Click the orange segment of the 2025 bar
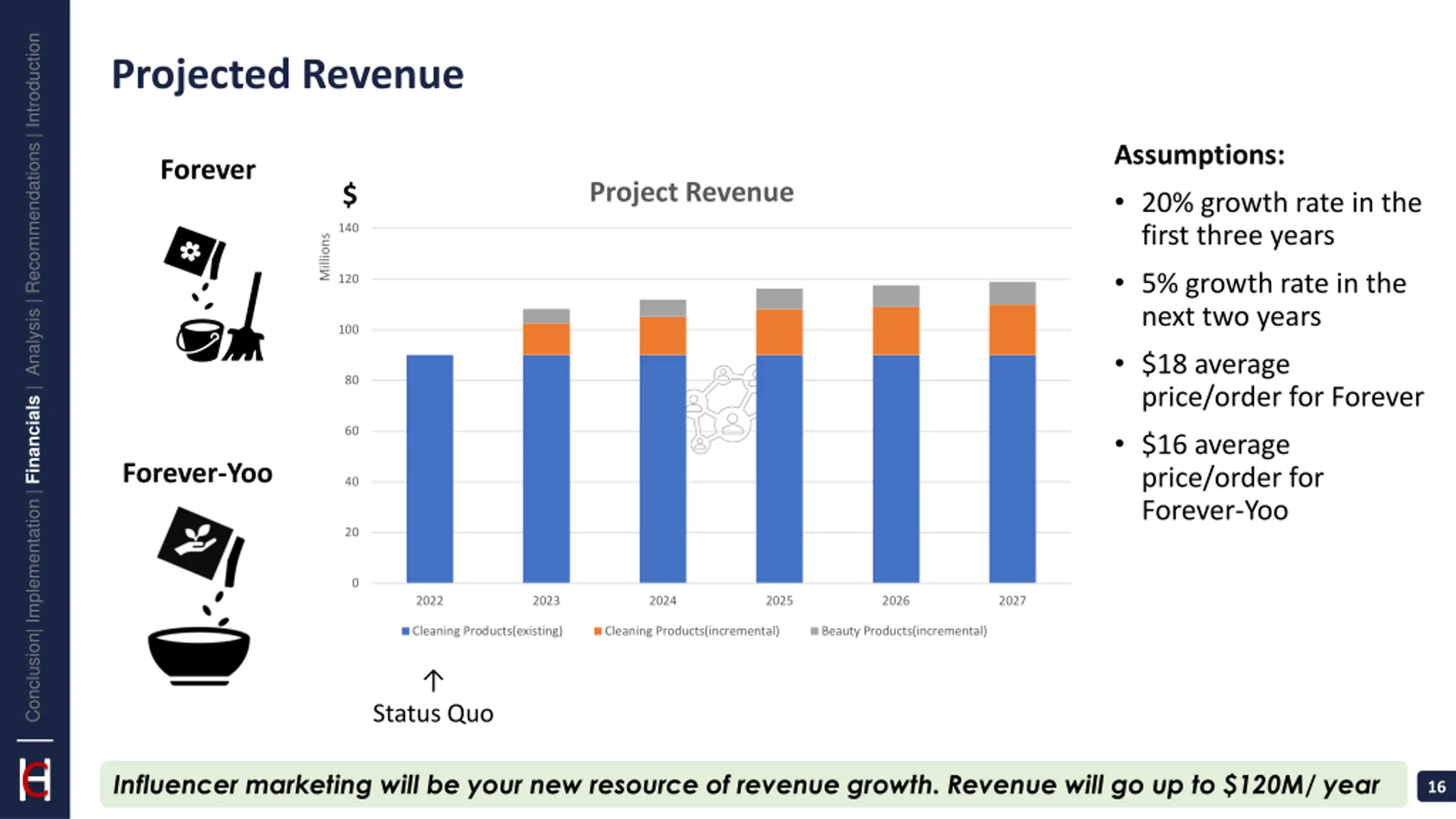This screenshot has height=819, width=1456. tap(779, 332)
